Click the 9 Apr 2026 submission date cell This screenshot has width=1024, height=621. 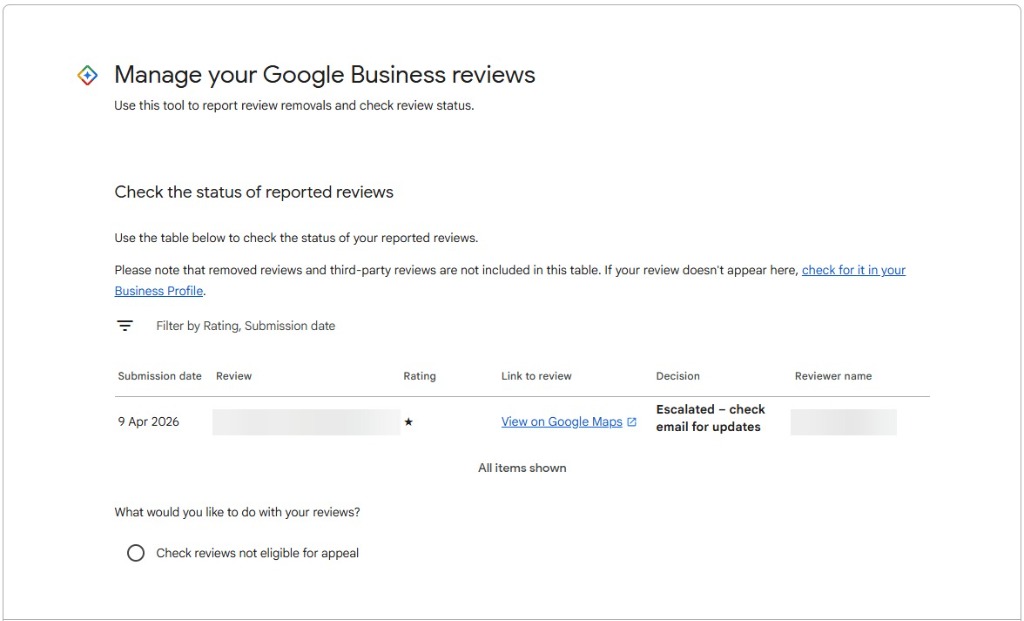(x=148, y=422)
